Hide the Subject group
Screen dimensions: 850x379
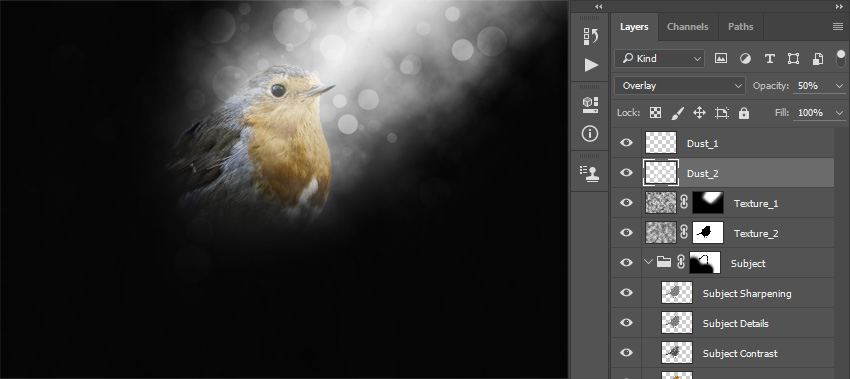[626, 262]
